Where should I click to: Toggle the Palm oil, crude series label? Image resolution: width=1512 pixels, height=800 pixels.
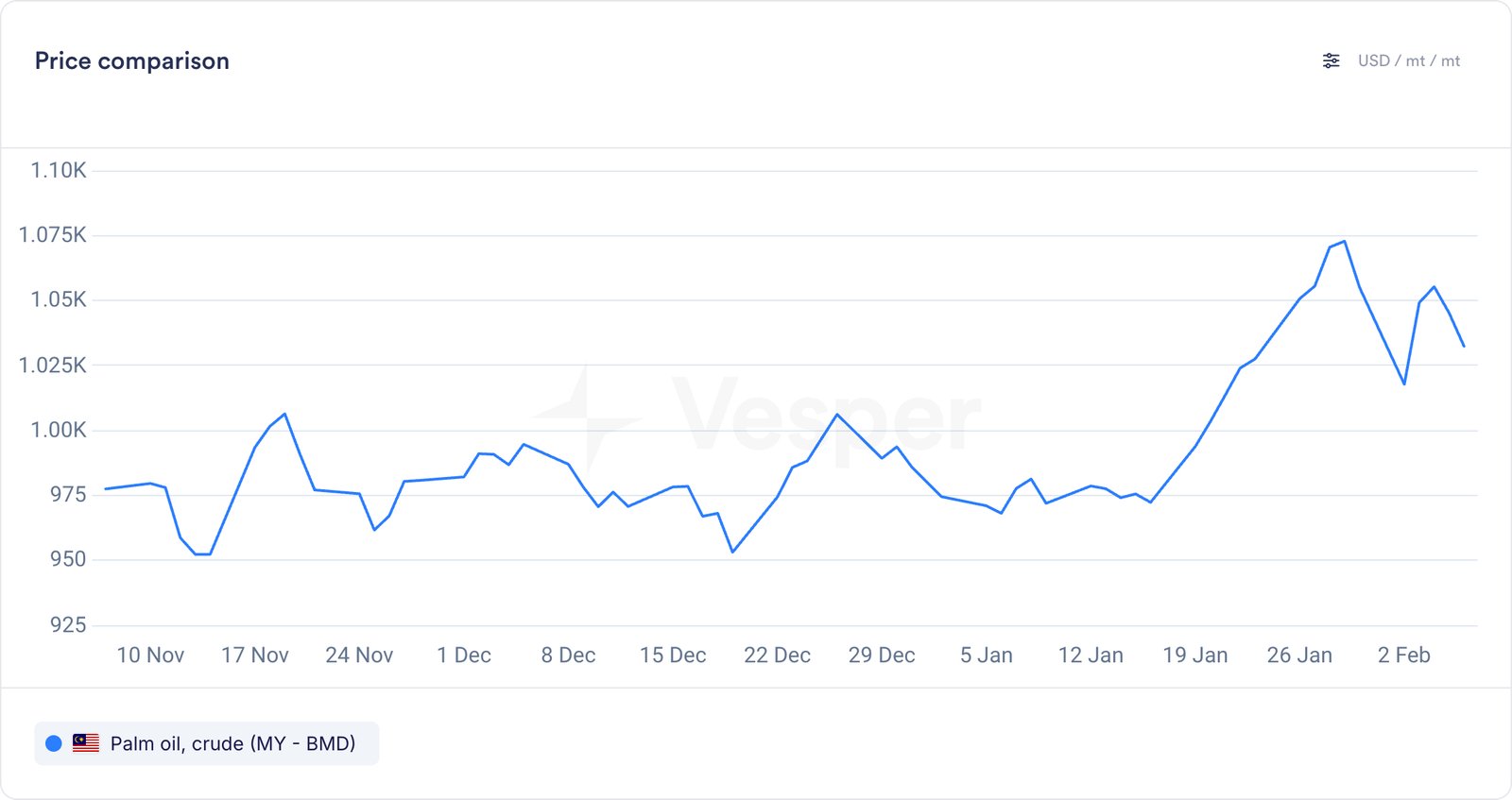click(232, 743)
